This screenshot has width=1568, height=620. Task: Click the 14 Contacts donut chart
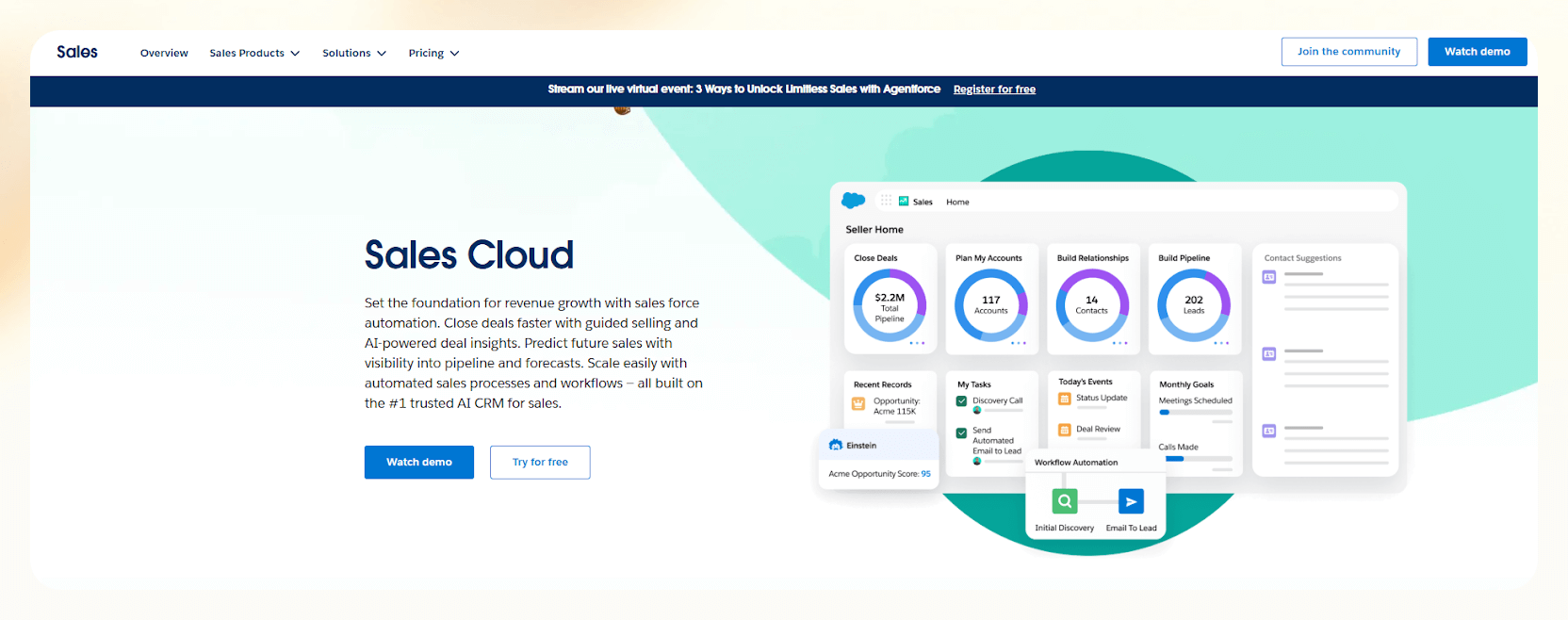(x=1092, y=305)
